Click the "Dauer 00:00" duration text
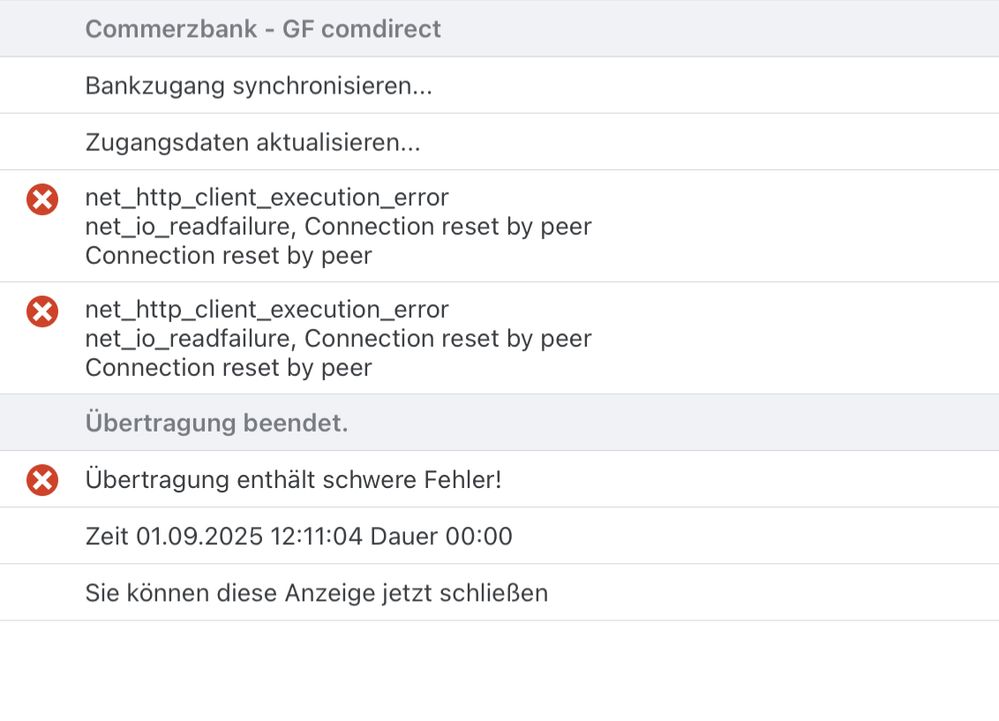999x721 pixels. 441,537
